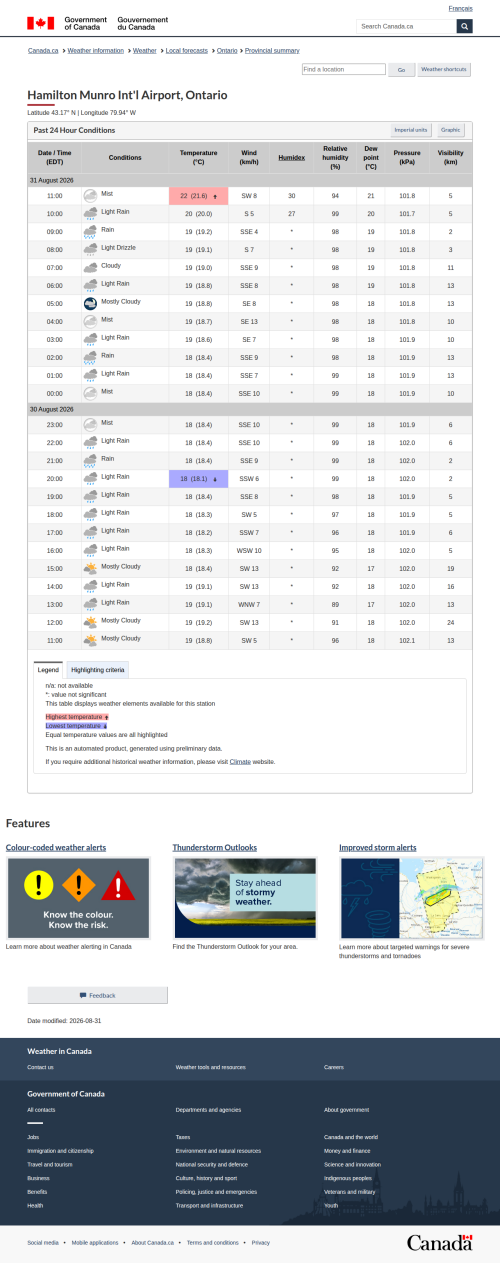Click the Mostly Cloudy sun icon at 15:00

[x=90, y=568]
